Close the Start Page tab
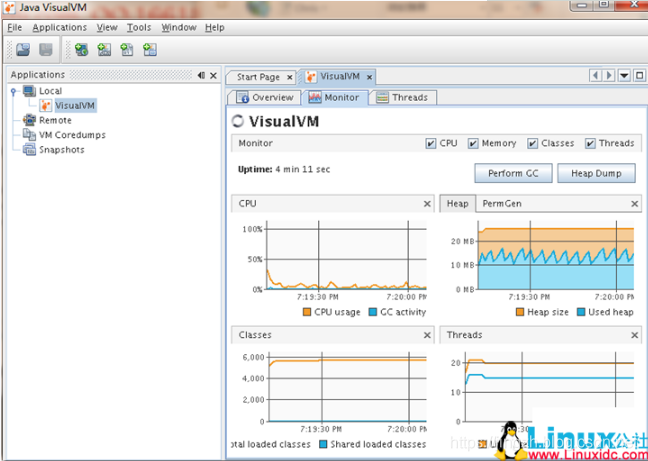Viewport: 648px width, 461px height. pyautogui.click(x=289, y=77)
